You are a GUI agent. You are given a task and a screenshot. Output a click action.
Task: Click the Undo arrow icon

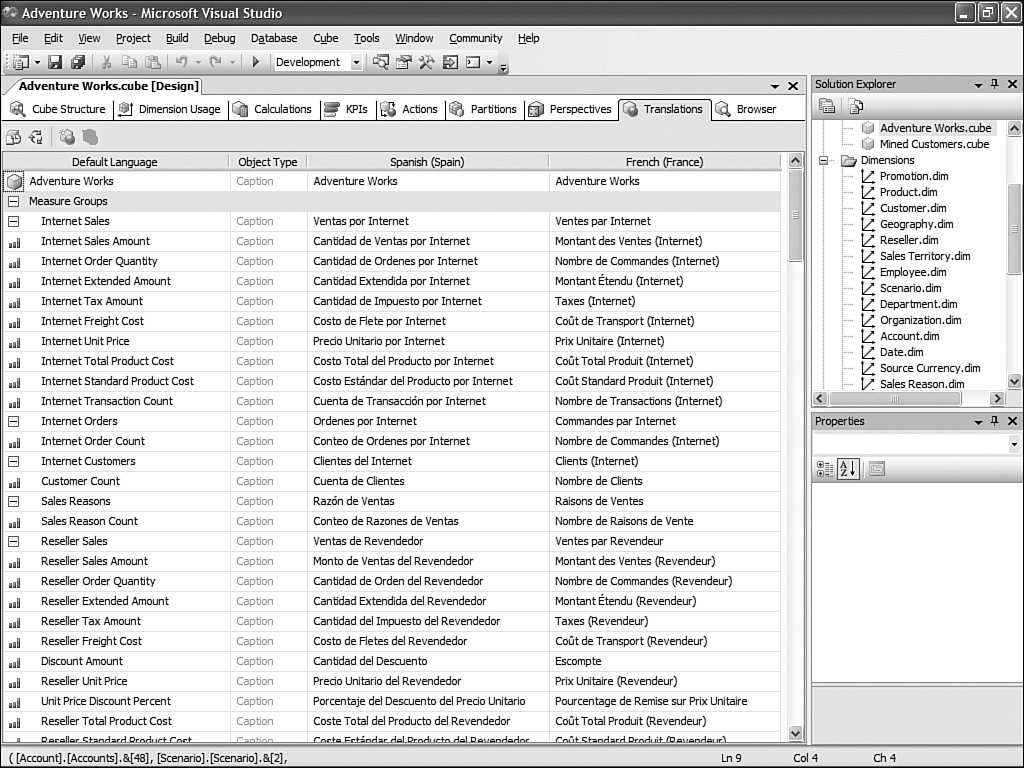click(x=181, y=62)
